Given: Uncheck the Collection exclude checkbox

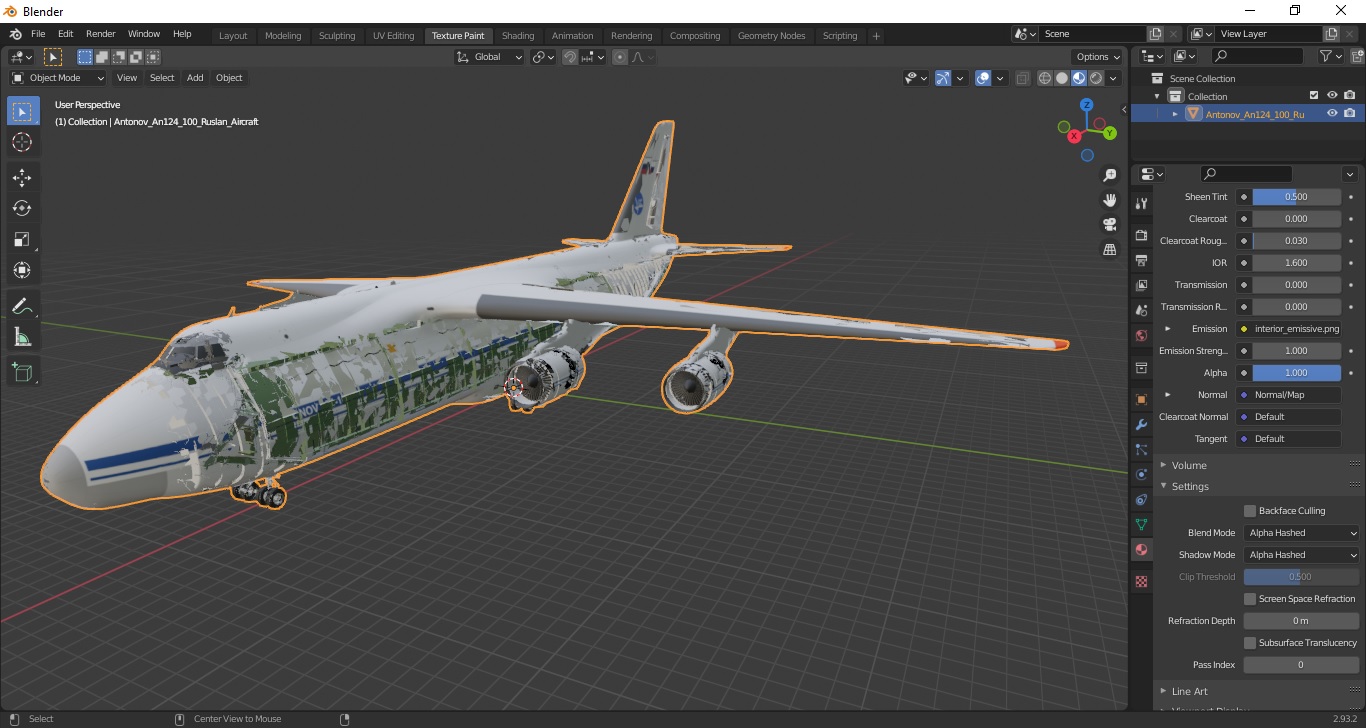Looking at the screenshot, I should click(x=1314, y=96).
